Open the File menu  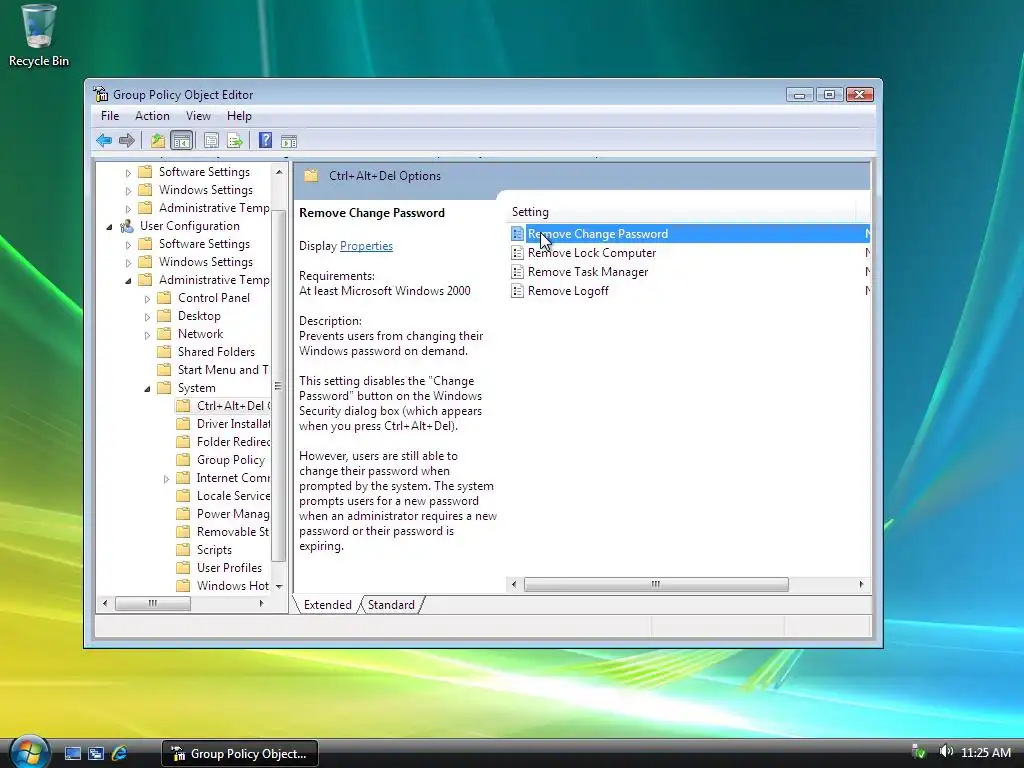tap(110, 116)
